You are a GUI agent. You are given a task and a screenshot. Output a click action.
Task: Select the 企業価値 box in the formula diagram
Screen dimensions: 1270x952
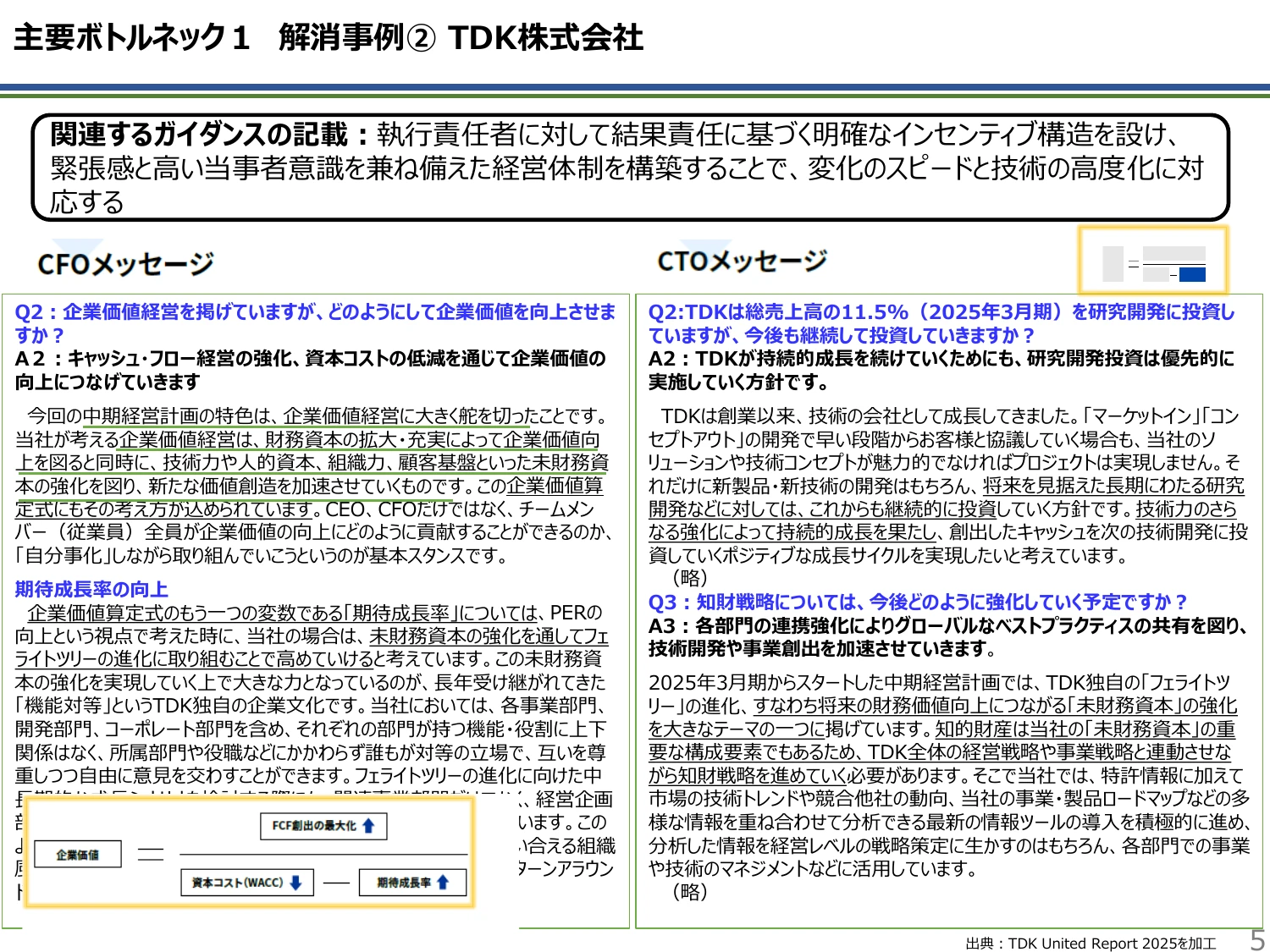point(78,855)
